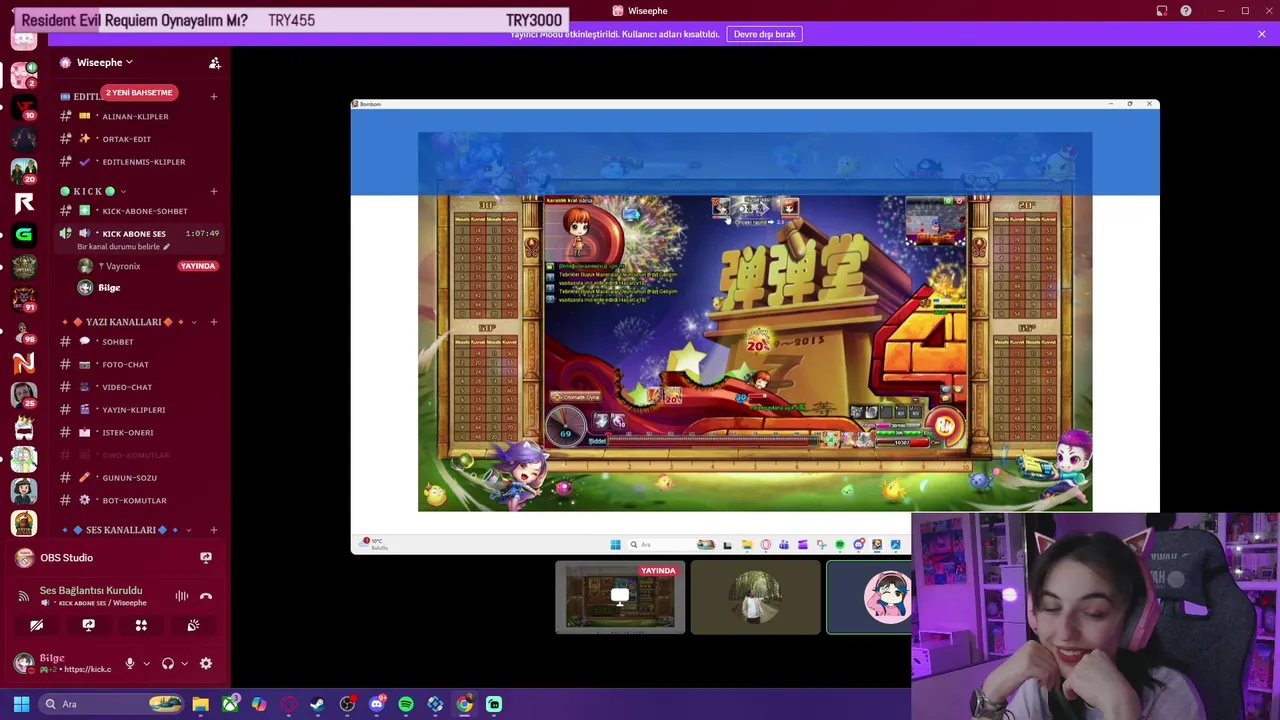Open headphone output options dropdown arrow
The image size is (1280, 720).
[x=184, y=663]
